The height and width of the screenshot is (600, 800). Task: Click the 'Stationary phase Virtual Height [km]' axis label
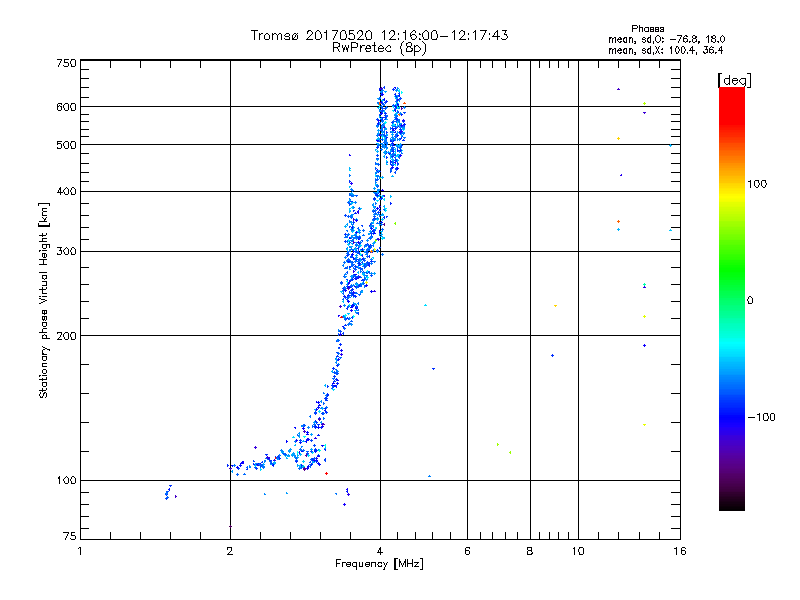click(44, 300)
